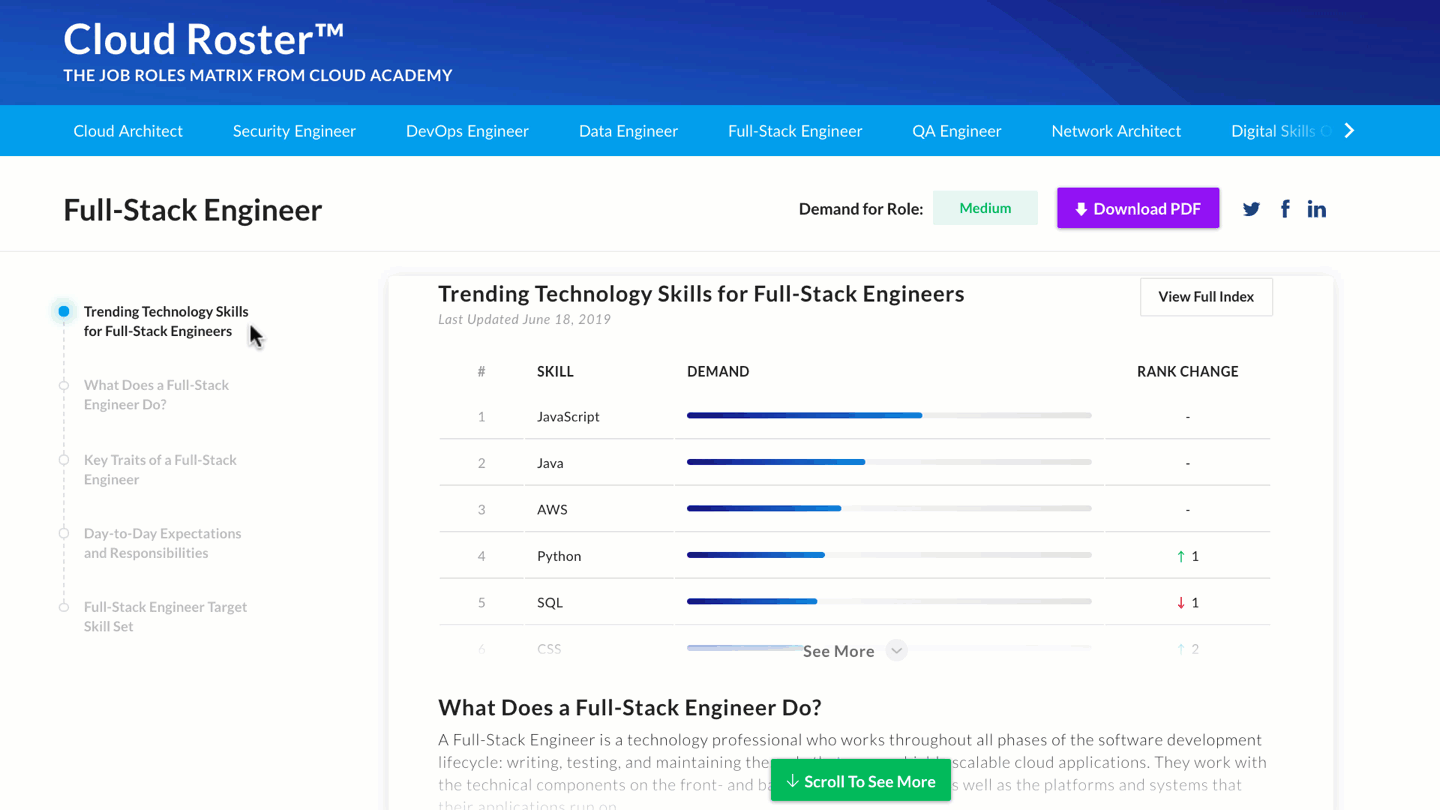Click the Download PDF button
The height and width of the screenshot is (810, 1440).
1138,208
